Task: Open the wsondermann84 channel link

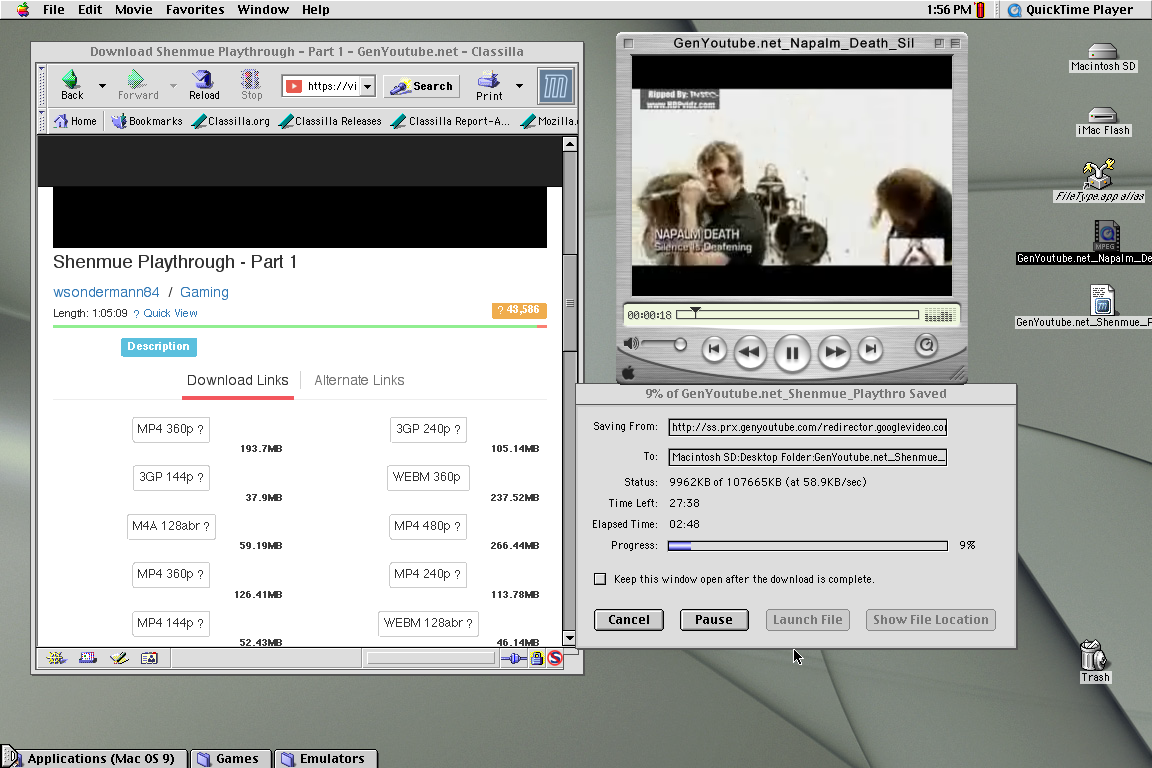Action: (106, 292)
